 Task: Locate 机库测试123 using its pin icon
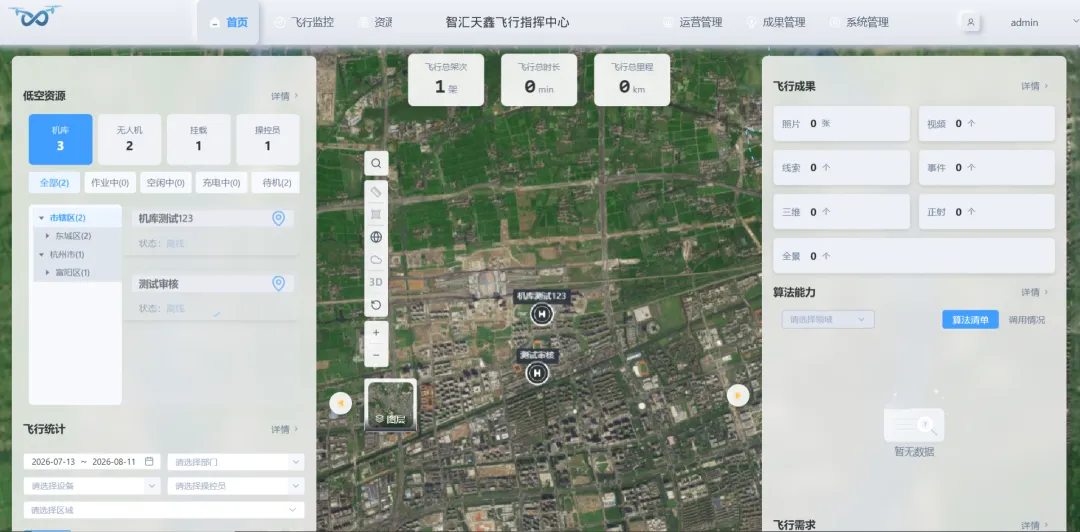tap(278, 218)
